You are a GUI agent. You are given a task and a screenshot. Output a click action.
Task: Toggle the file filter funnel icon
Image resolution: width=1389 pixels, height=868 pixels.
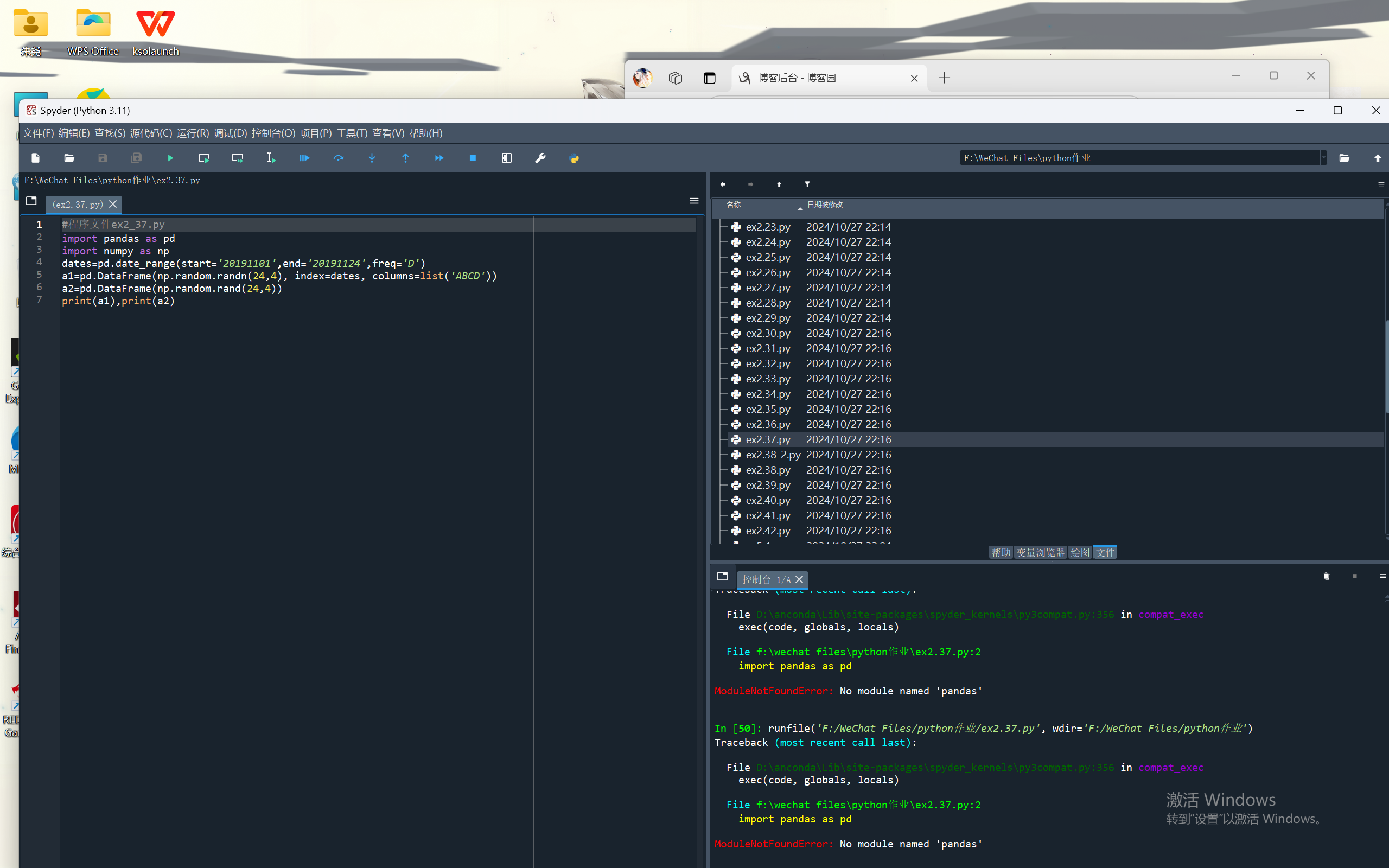click(807, 184)
